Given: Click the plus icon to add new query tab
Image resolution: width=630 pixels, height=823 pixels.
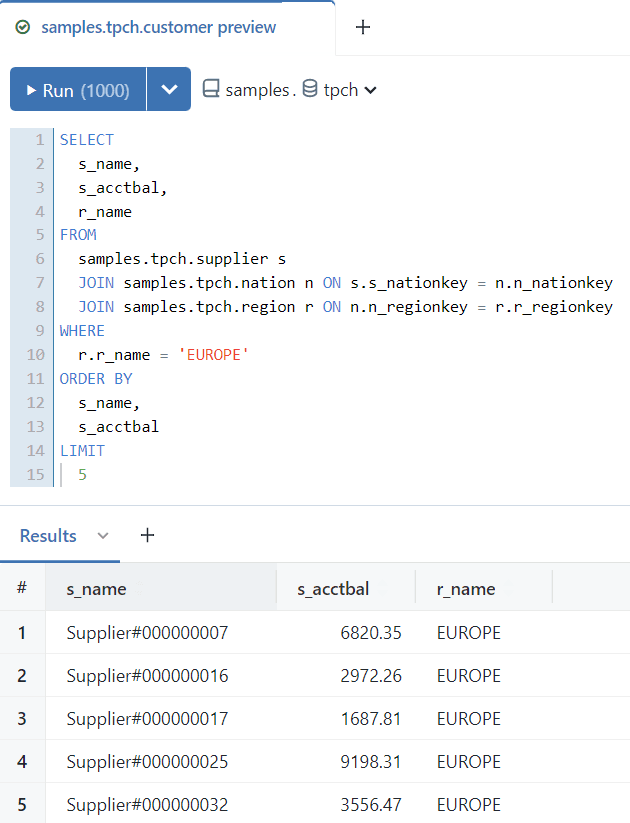Looking at the screenshot, I should click(x=363, y=28).
